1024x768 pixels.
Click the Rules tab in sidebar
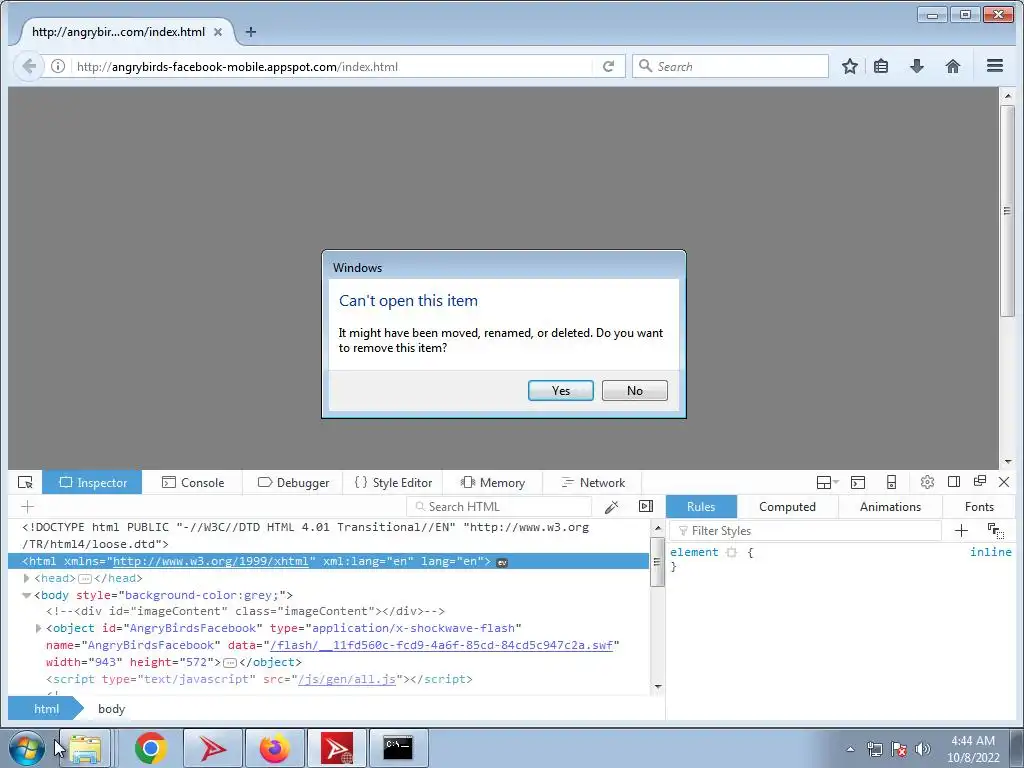(701, 507)
